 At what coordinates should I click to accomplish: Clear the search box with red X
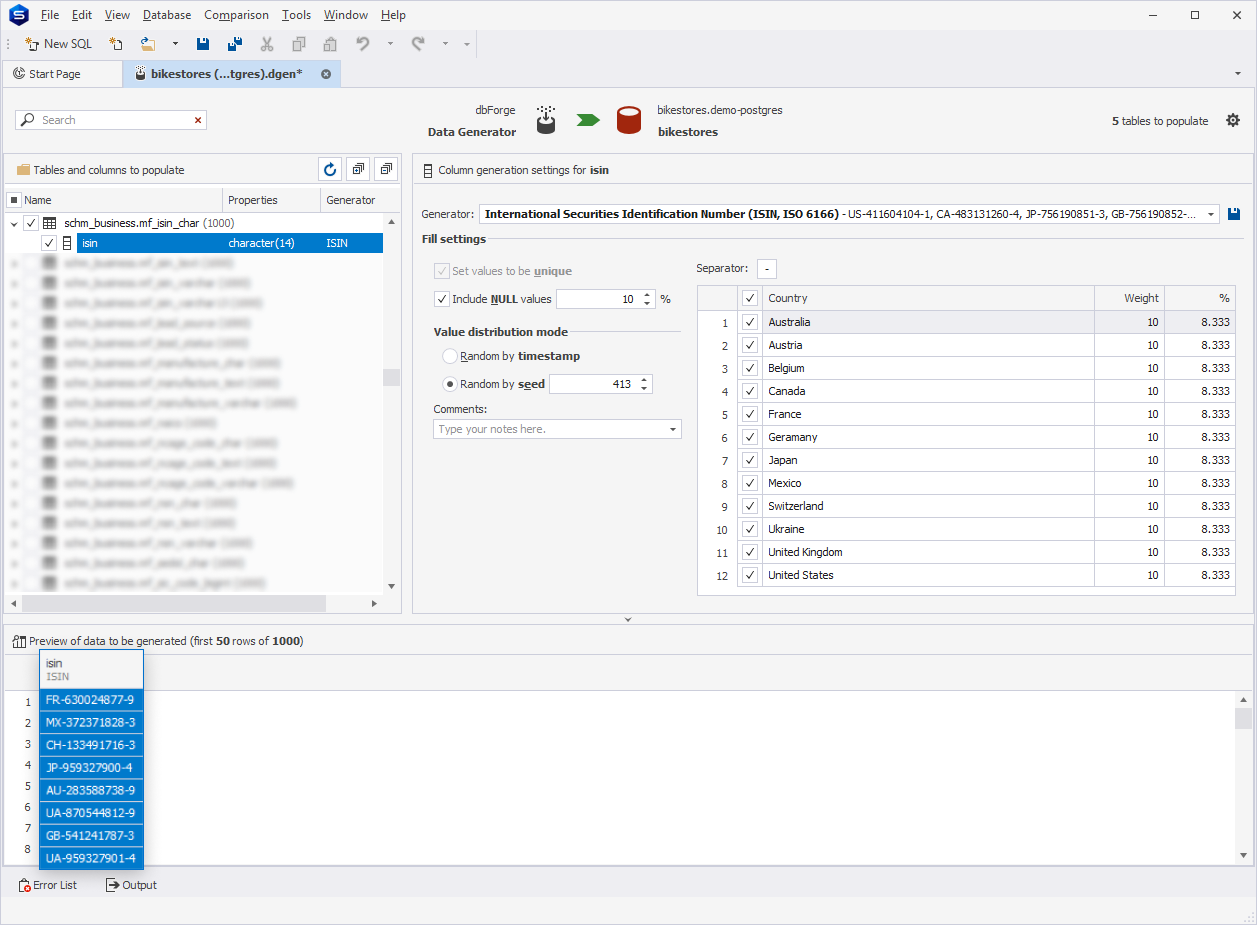click(x=198, y=120)
